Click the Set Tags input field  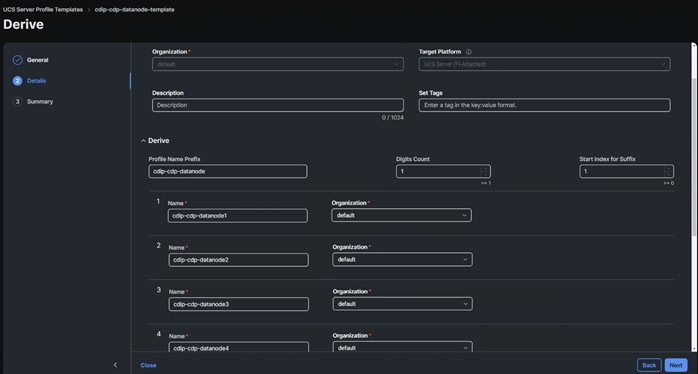coord(544,105)
